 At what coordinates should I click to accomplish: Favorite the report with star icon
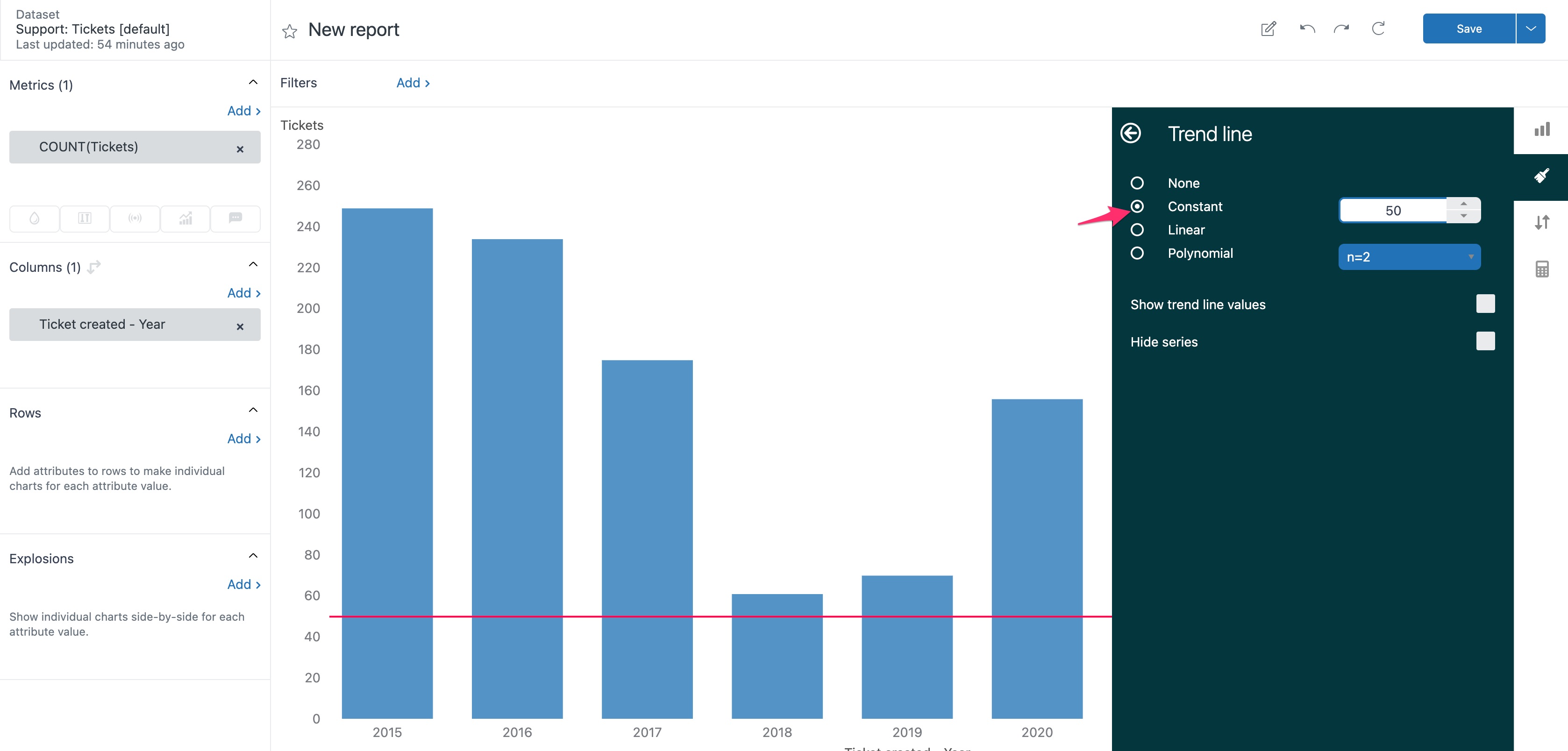290,31
